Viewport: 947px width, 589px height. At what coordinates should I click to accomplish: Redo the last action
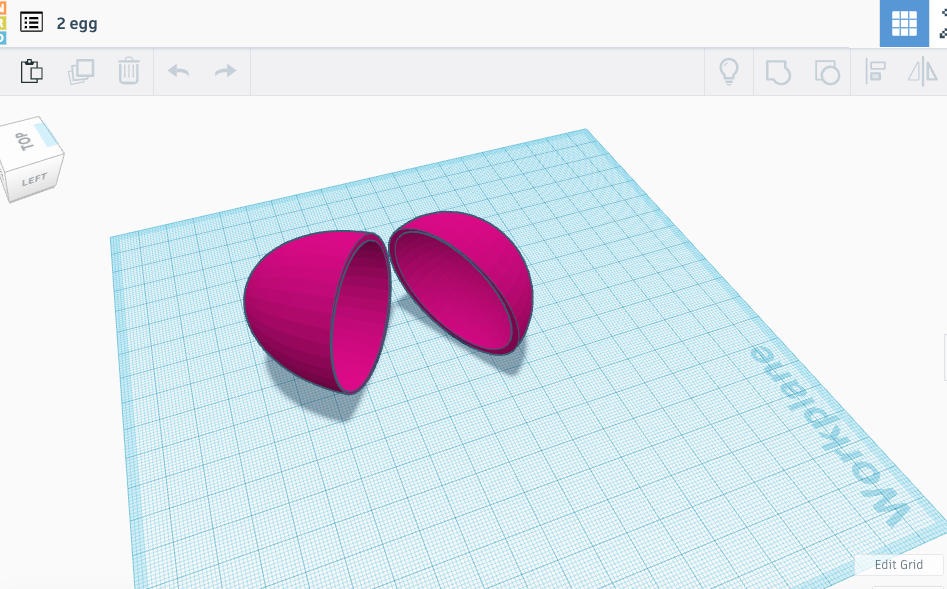(226, 71)
